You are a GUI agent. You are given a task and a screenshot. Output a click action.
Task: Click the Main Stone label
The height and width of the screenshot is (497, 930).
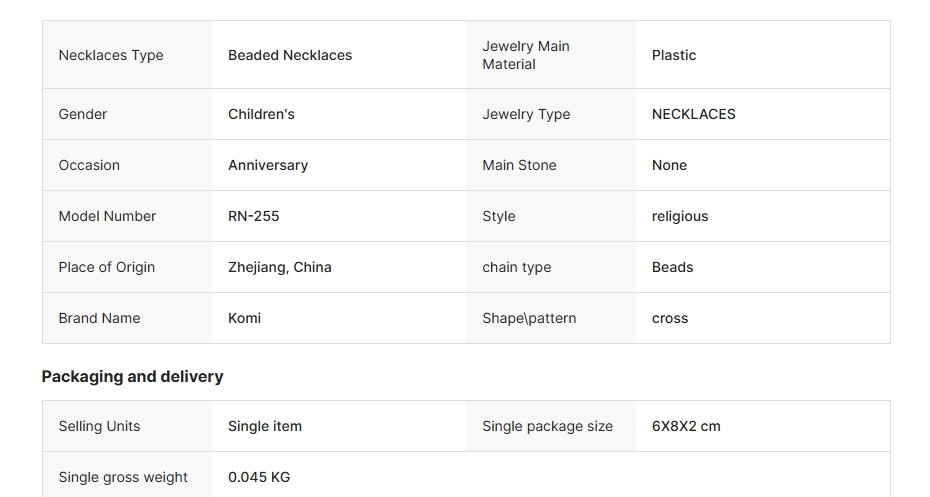pos(519,165)
